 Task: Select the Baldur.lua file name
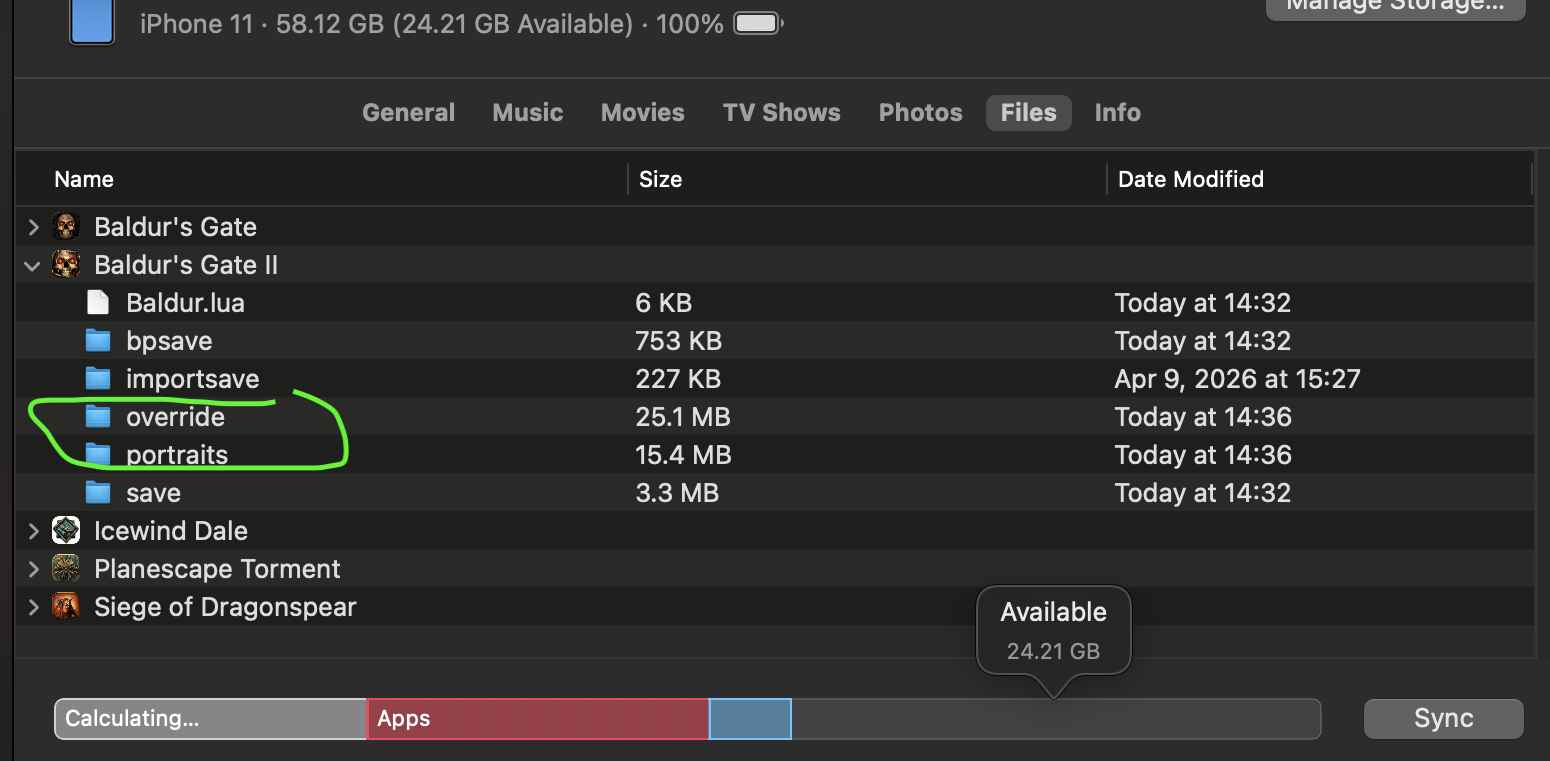coord(185,303)
